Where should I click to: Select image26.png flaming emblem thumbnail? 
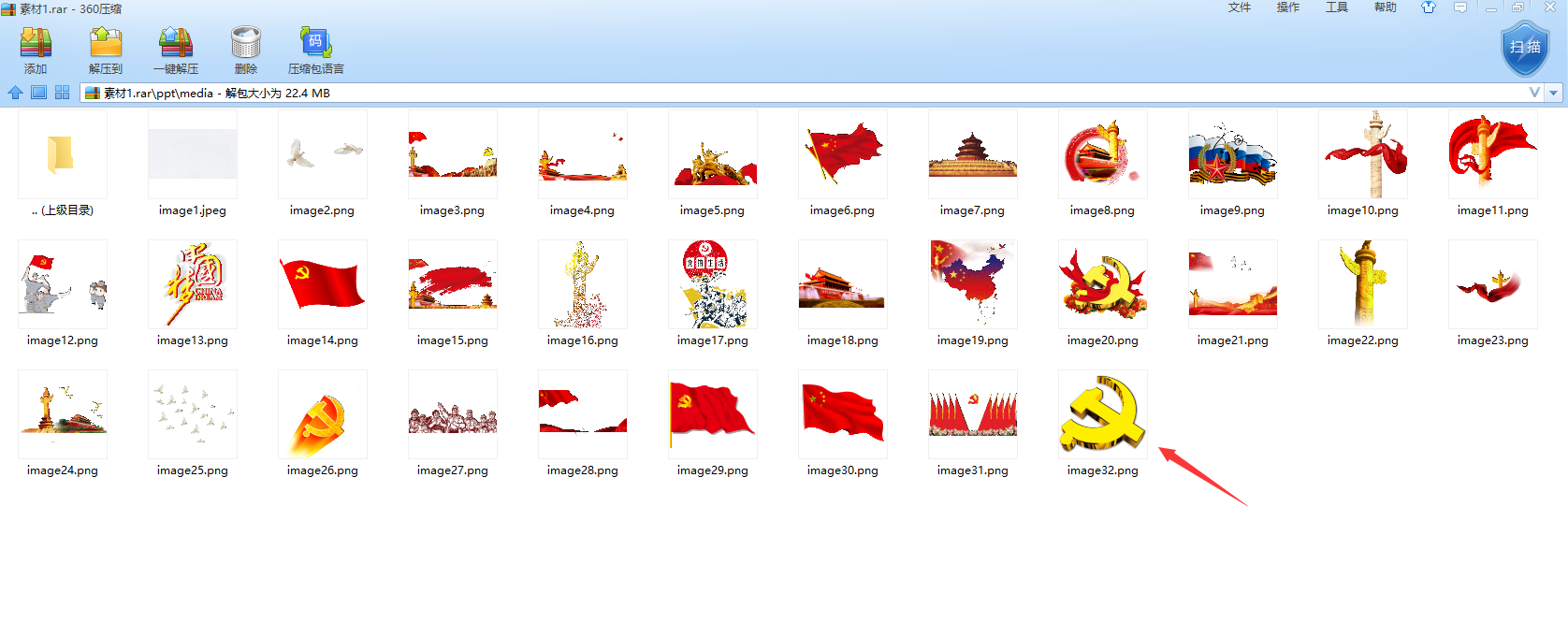point(323,414)
